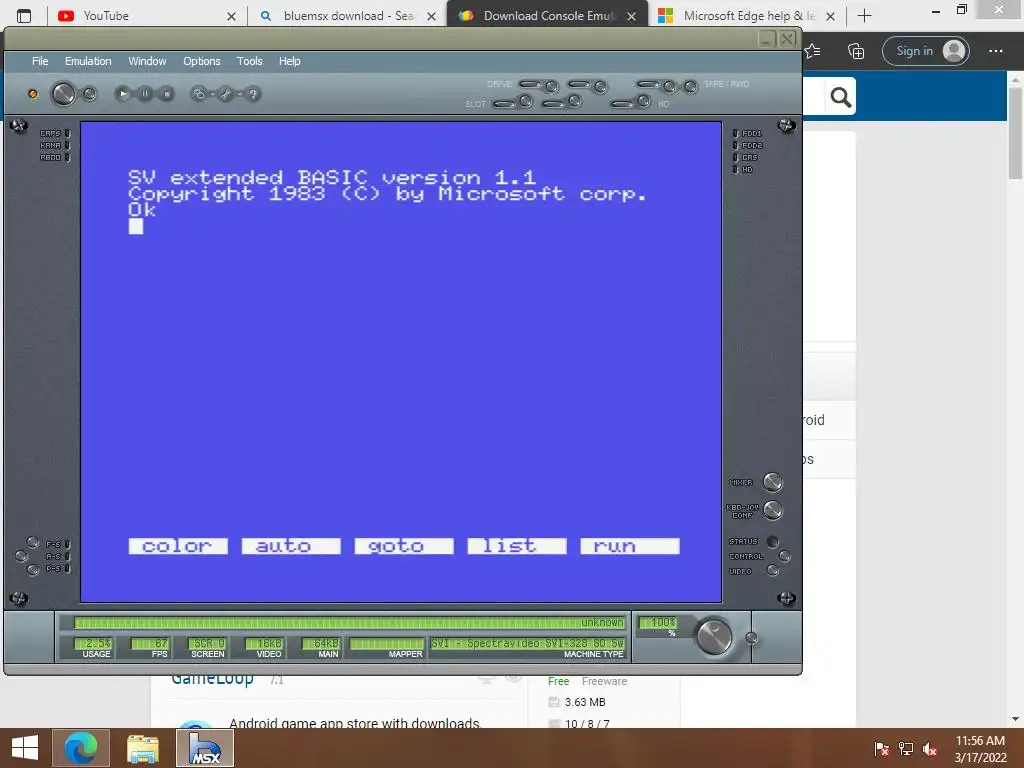Click the TAPE insert knob
This screenshot has height=768, width=1024.
tap(669, 86)
